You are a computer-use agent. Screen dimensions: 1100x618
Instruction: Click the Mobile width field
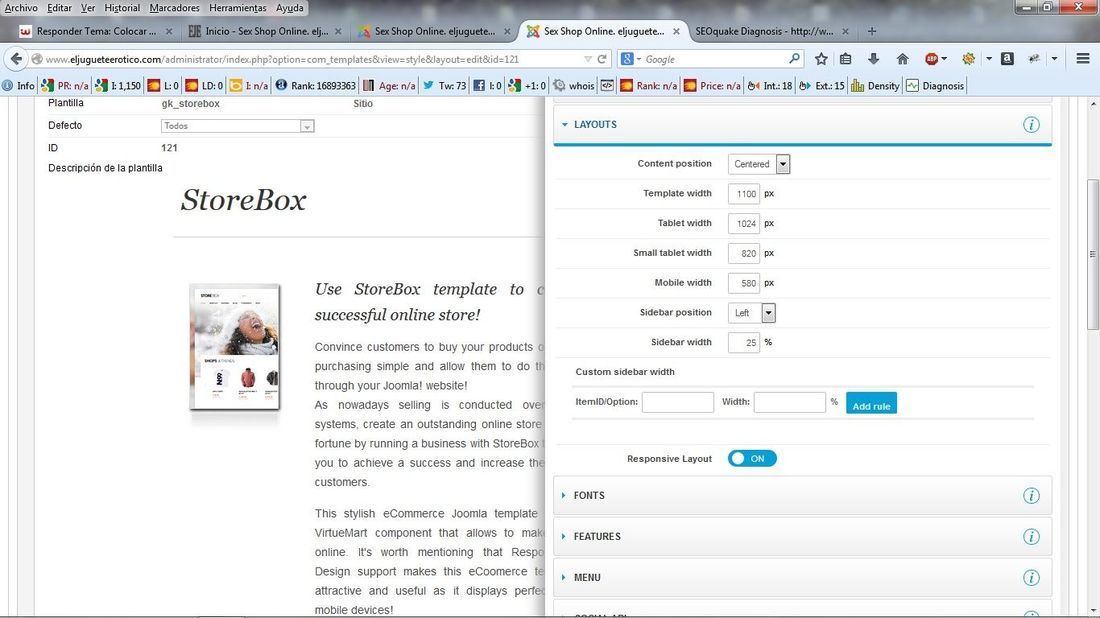(x=744, y=283)
